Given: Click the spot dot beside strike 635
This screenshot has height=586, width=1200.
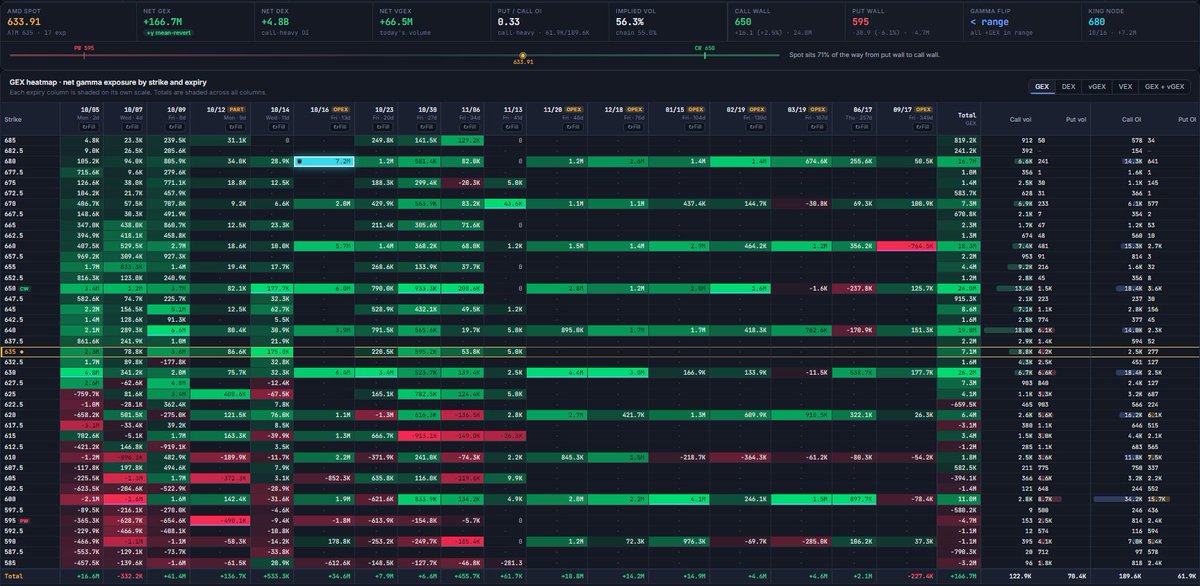Looking at the screenshot, I should [x=22, y=352].
